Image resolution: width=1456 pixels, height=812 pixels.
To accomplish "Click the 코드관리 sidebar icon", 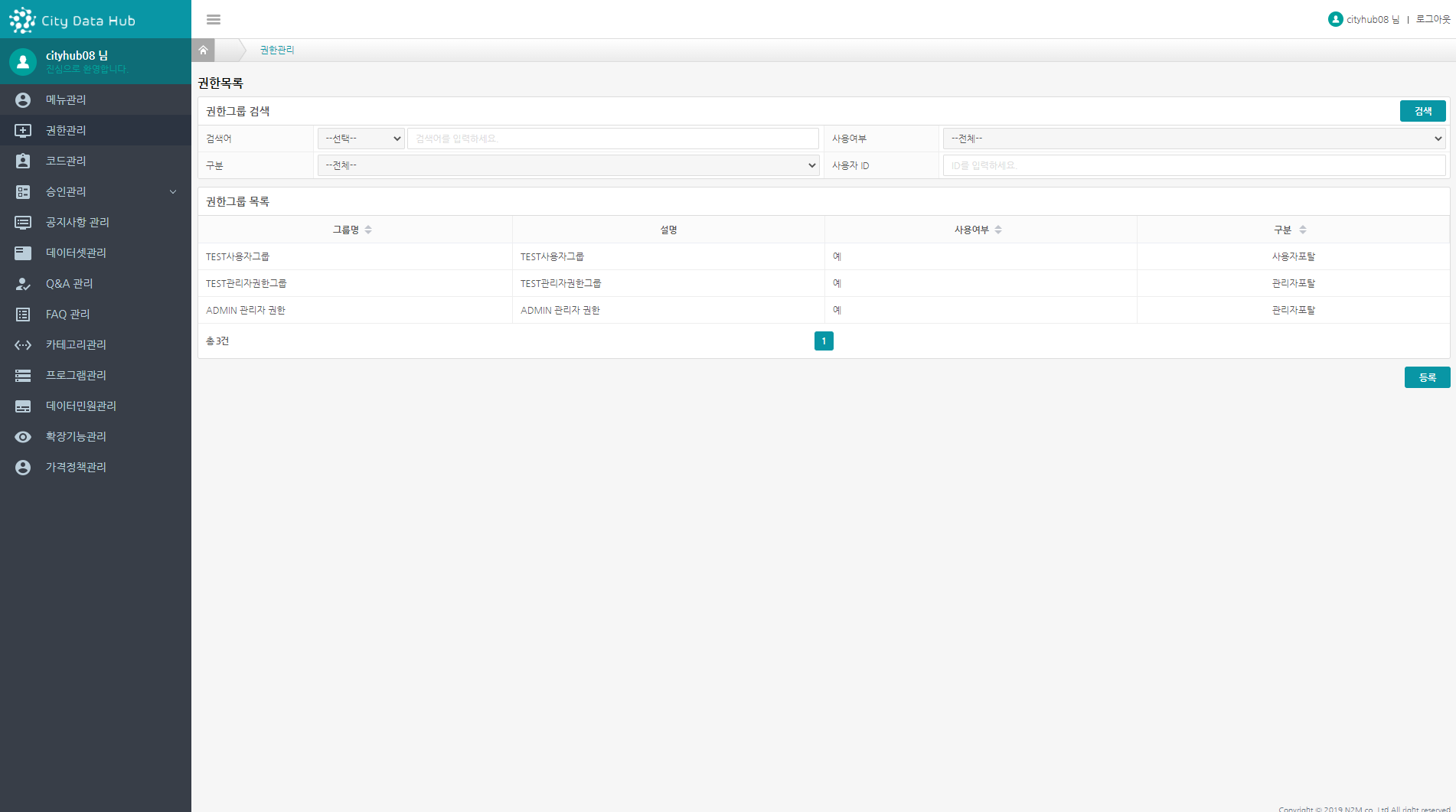I will pos(23,161).
